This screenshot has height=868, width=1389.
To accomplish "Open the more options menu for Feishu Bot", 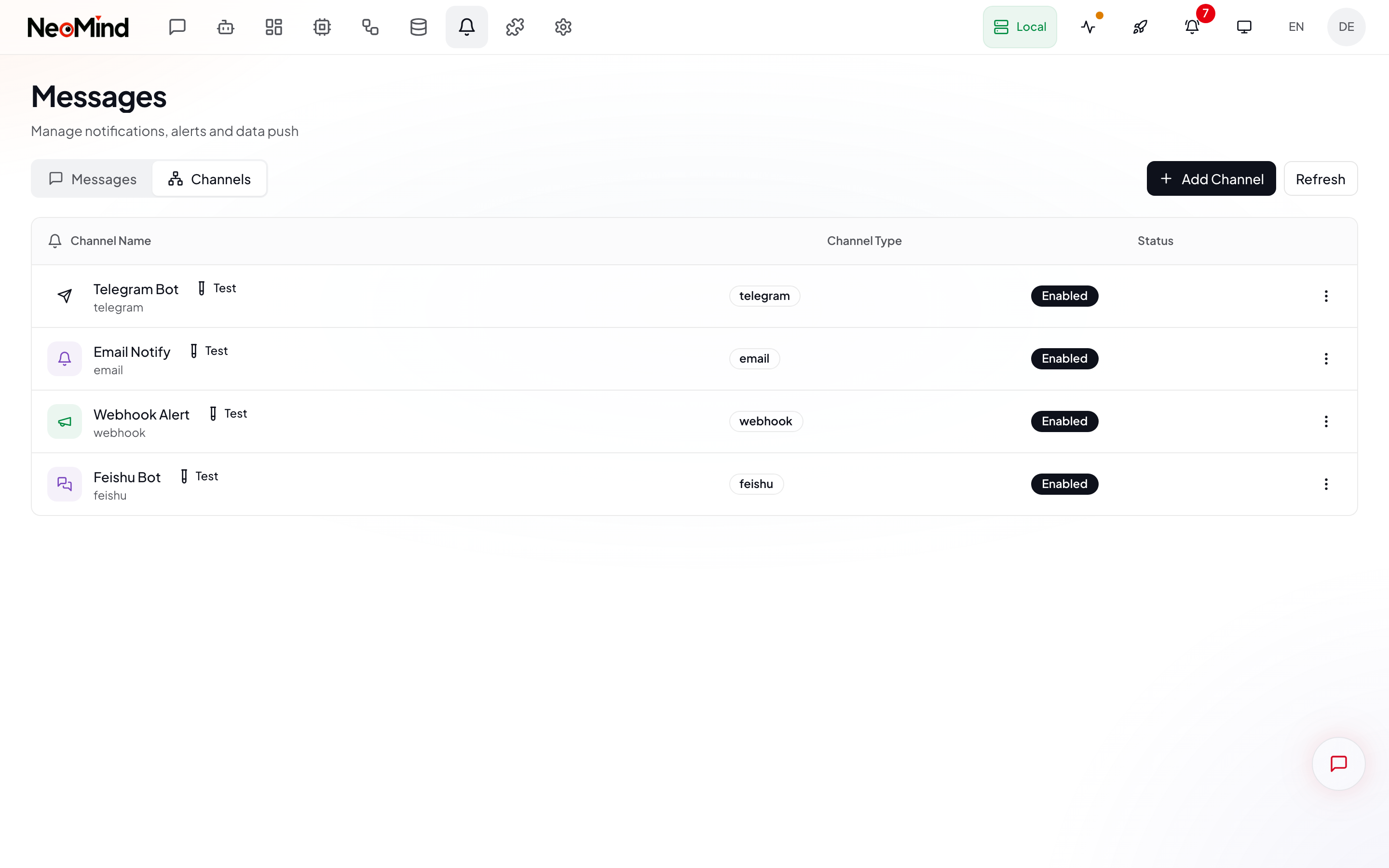I will pyautogui.click(x=1326, y=484).
